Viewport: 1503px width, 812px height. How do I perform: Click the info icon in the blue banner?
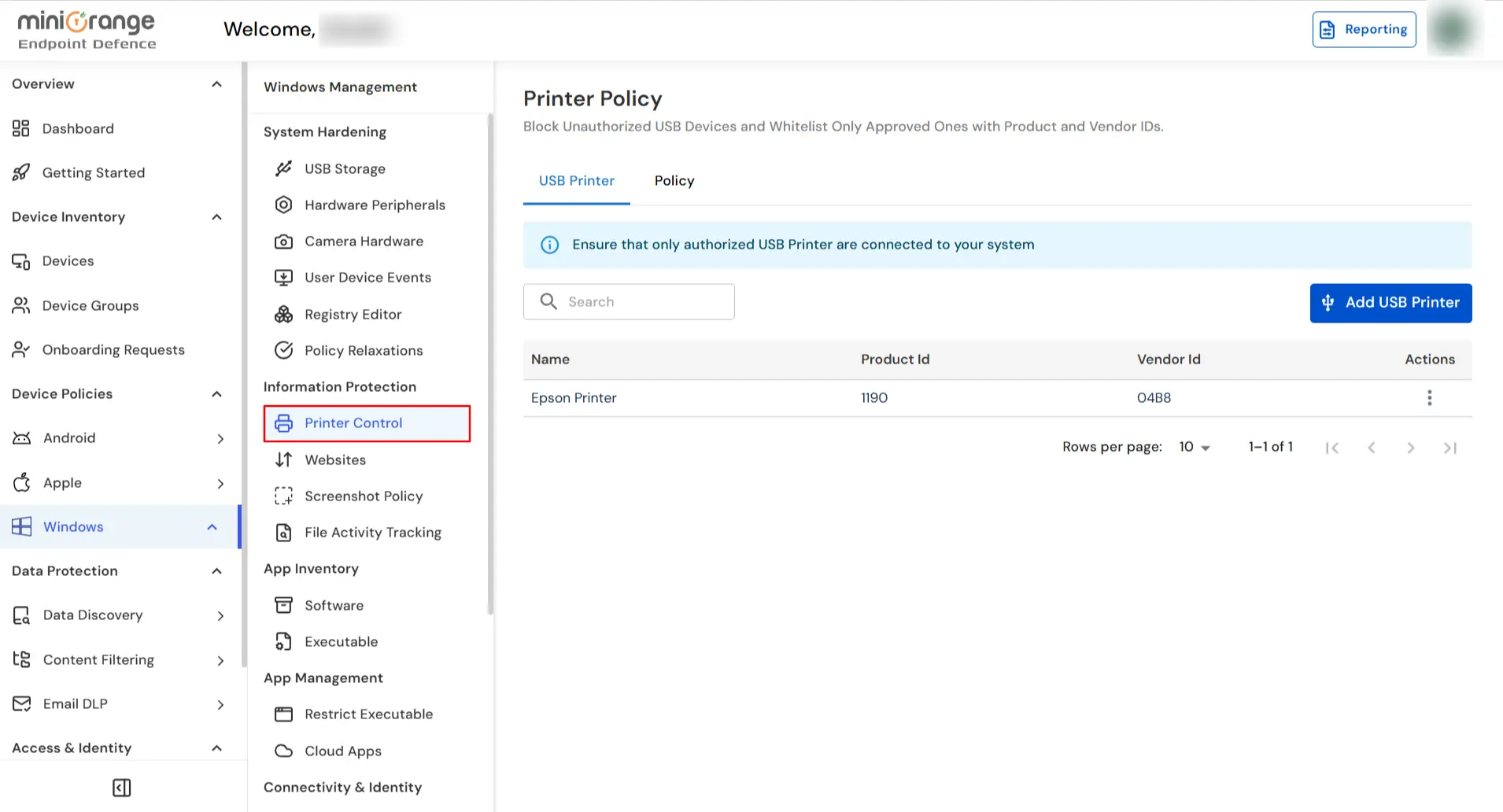(550, 245)
